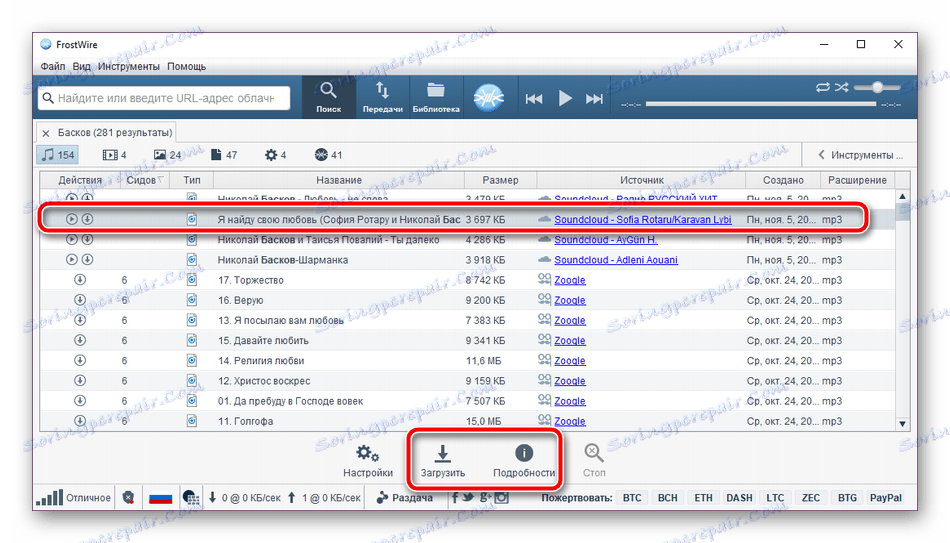
Task: Click the Загрузить download button
Action: [x=443, y=461]
